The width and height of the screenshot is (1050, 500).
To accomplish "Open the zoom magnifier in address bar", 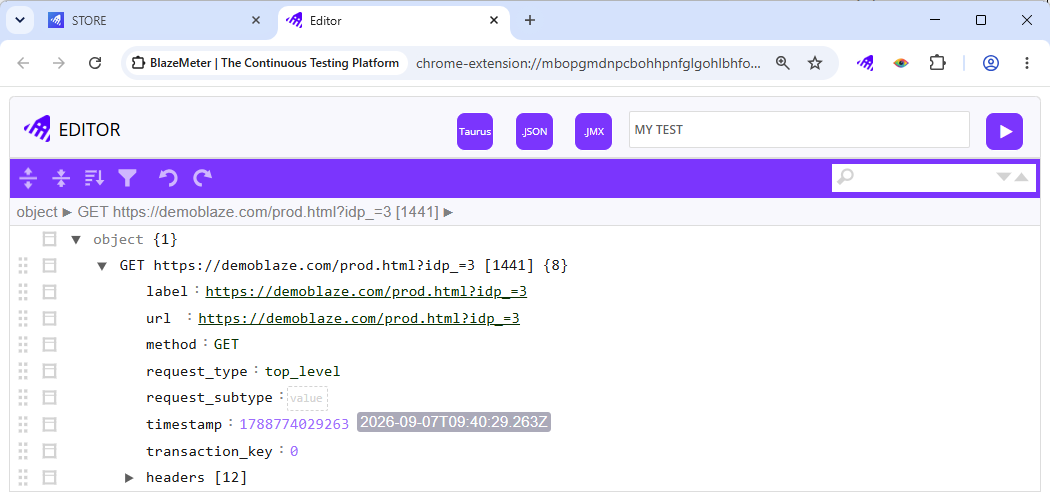I will point(782,63).
